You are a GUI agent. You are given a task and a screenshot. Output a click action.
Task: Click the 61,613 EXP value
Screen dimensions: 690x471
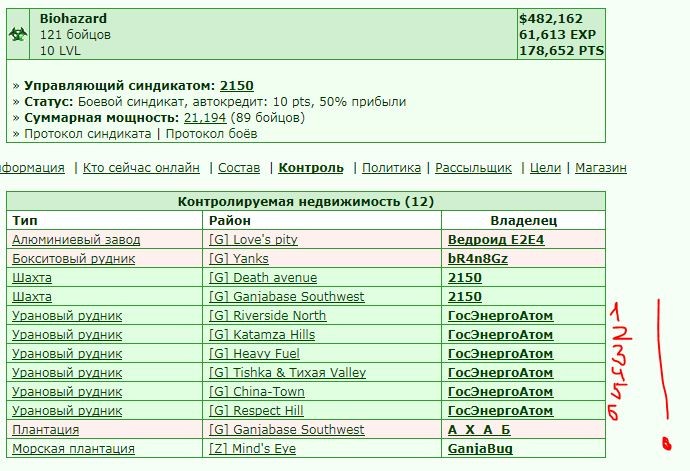(558, 34)
